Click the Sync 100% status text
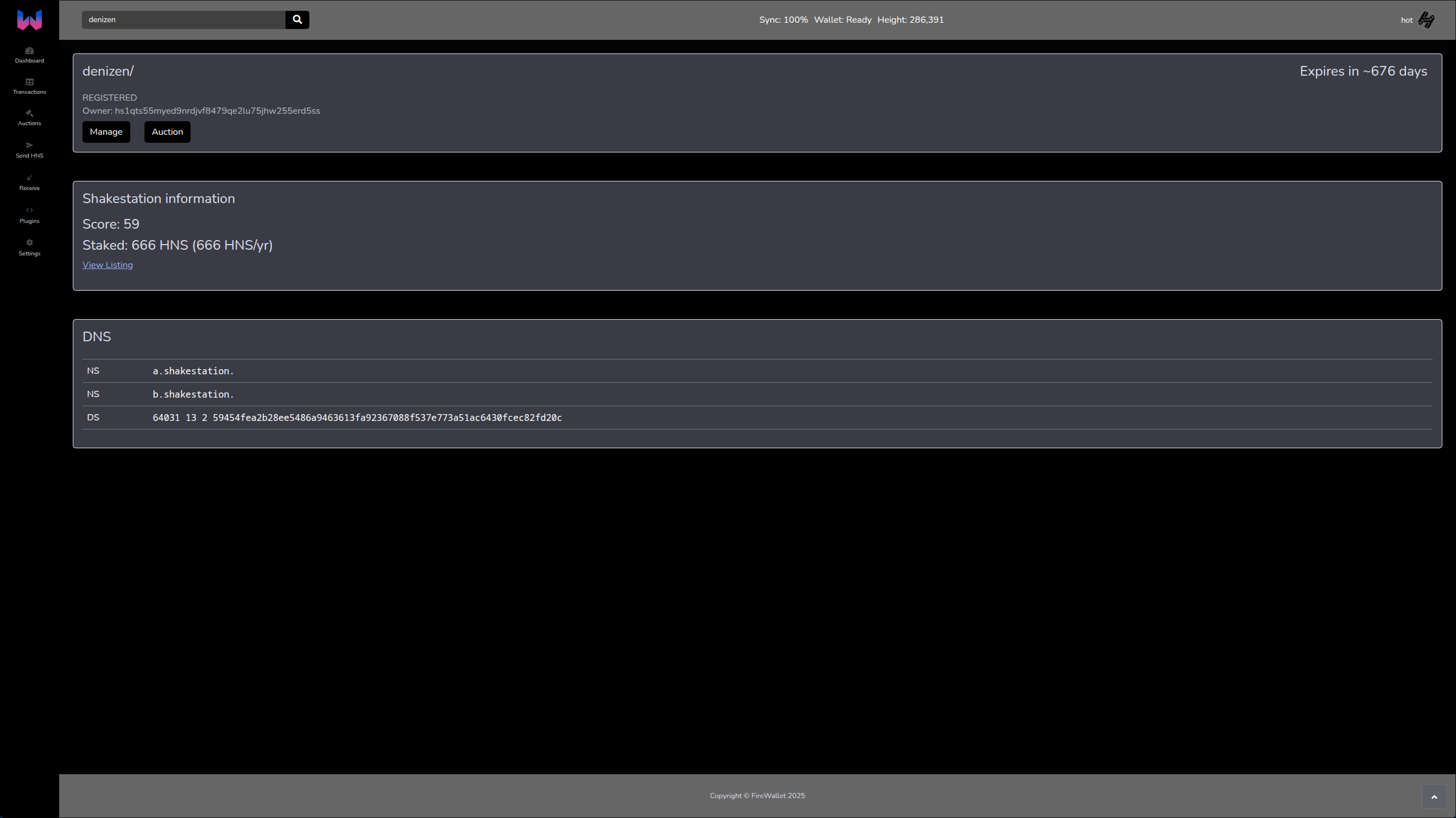Image resolution: width=1456 pixels, height=818 pixels. pyautogui.click(x=783, y=19)
